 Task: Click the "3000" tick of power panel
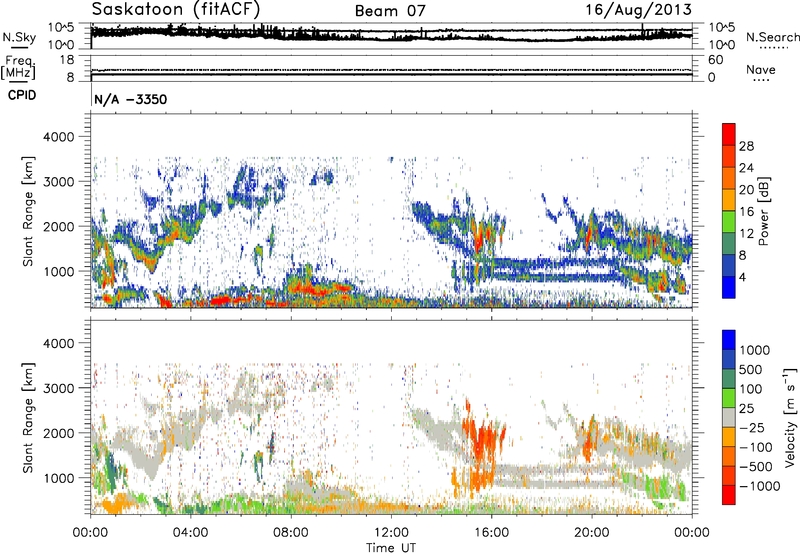click(58, 182)
